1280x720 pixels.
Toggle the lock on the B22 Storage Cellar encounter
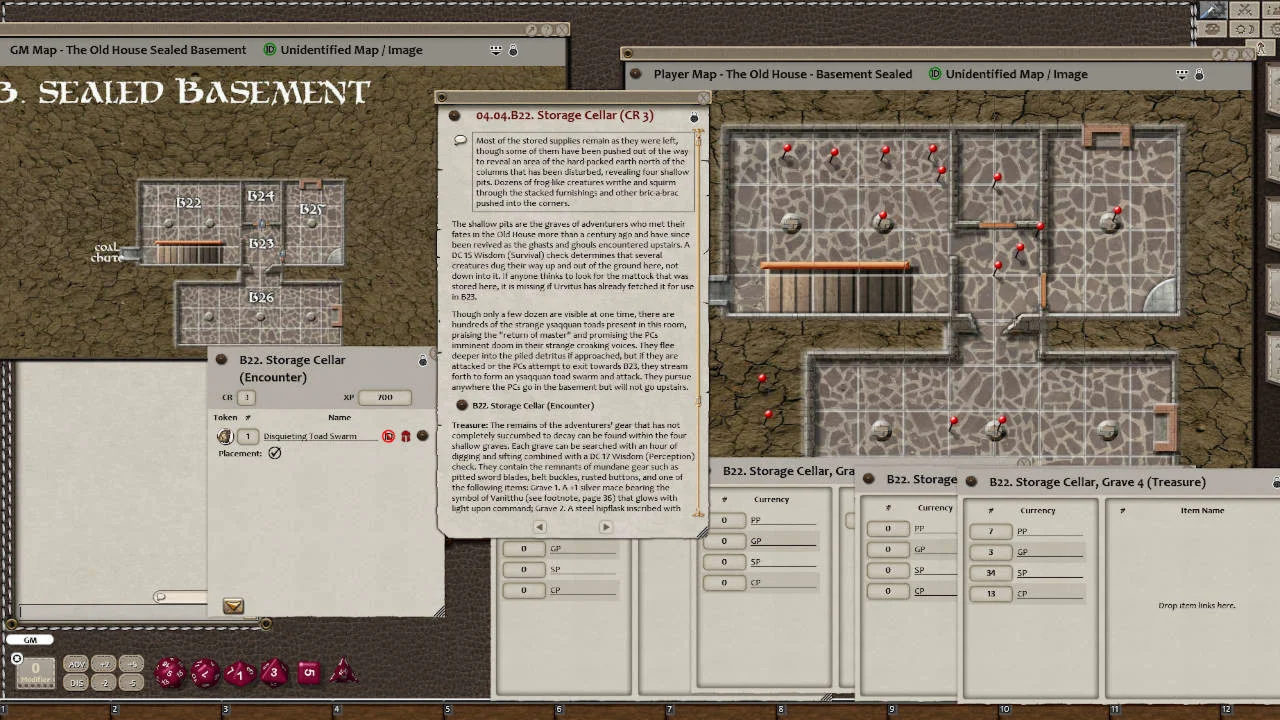coord(423,360)
